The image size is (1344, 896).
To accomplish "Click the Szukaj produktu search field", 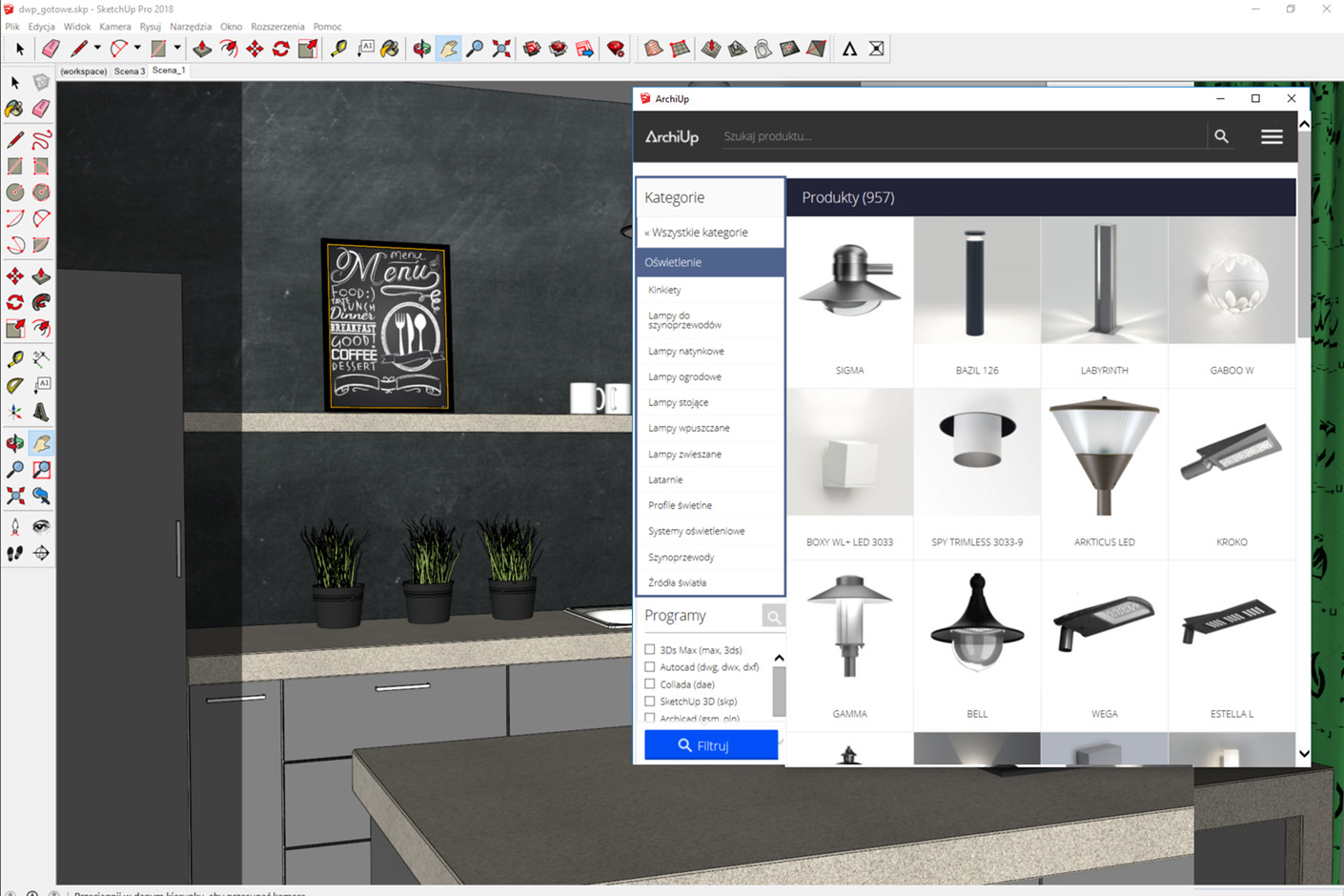I will click(953, 135).
